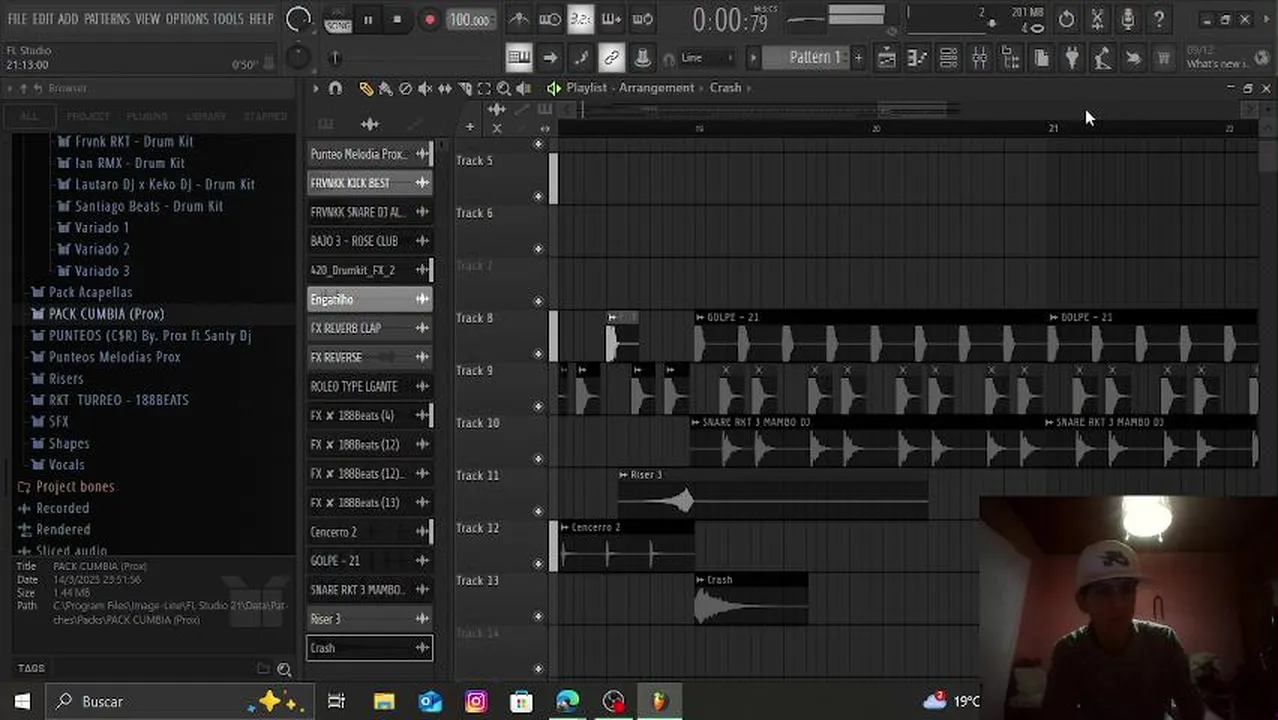Open the Browser view button
1278x720 pixels.
pyautogui.click(x=1010, y=58)
